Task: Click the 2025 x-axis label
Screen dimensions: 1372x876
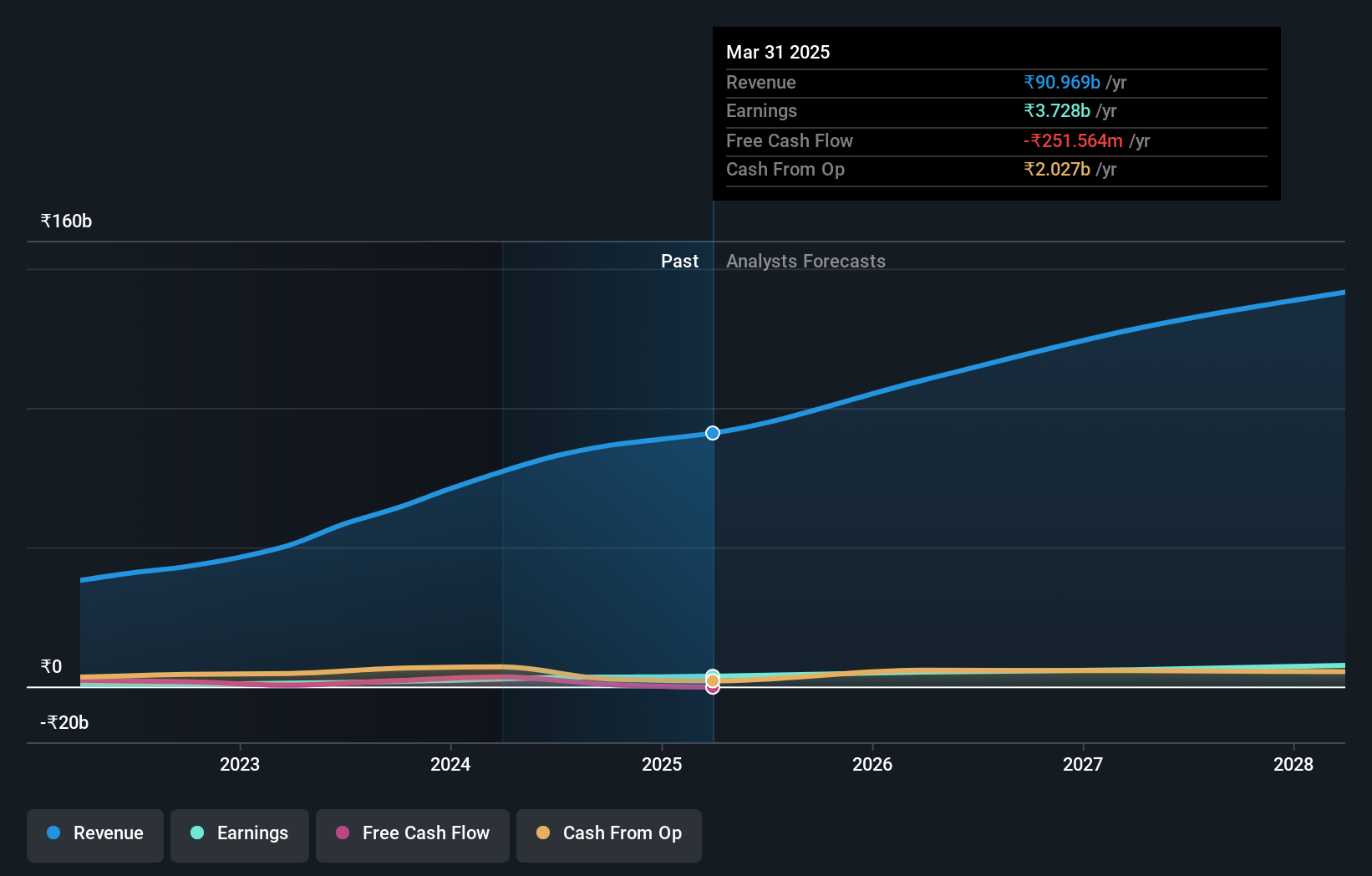Action: [x=662, y=764]
